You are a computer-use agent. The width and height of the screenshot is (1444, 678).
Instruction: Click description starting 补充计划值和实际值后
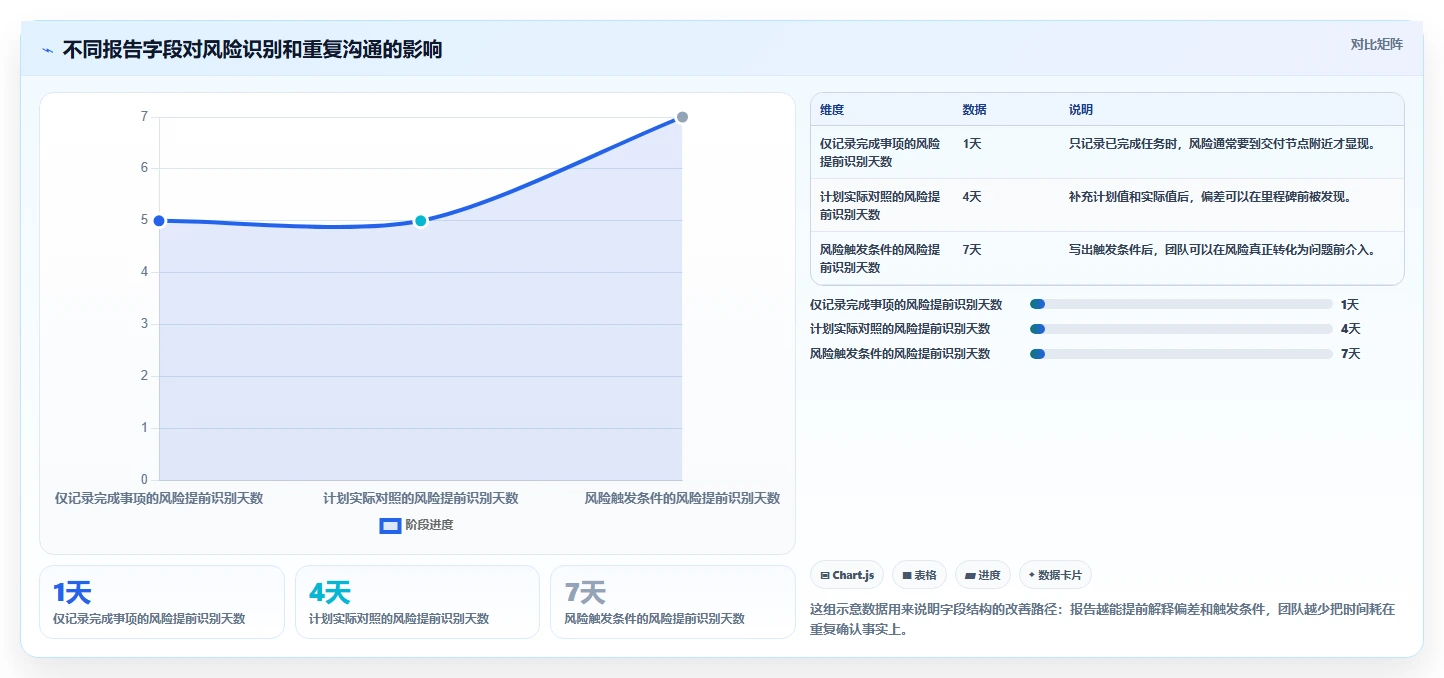[1210, 197]
